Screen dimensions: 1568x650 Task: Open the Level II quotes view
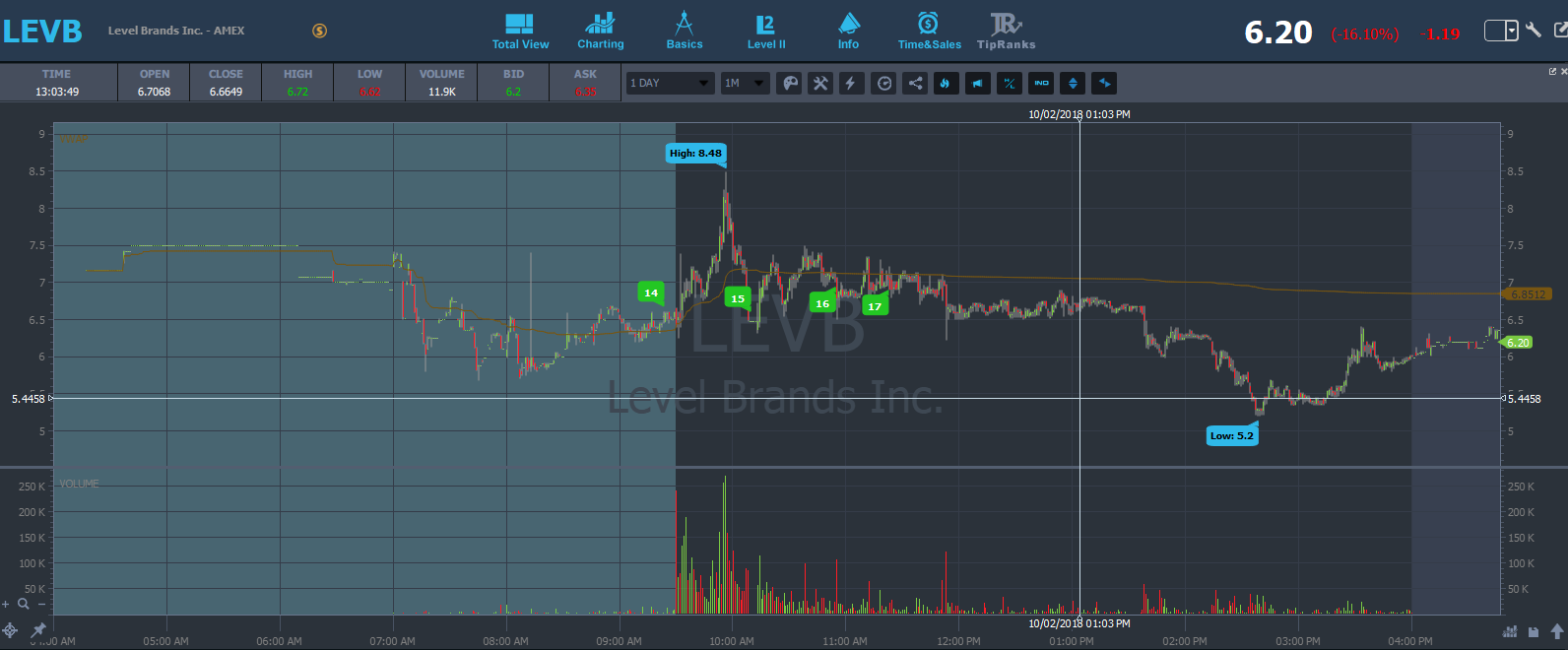(x=766, y=32)
